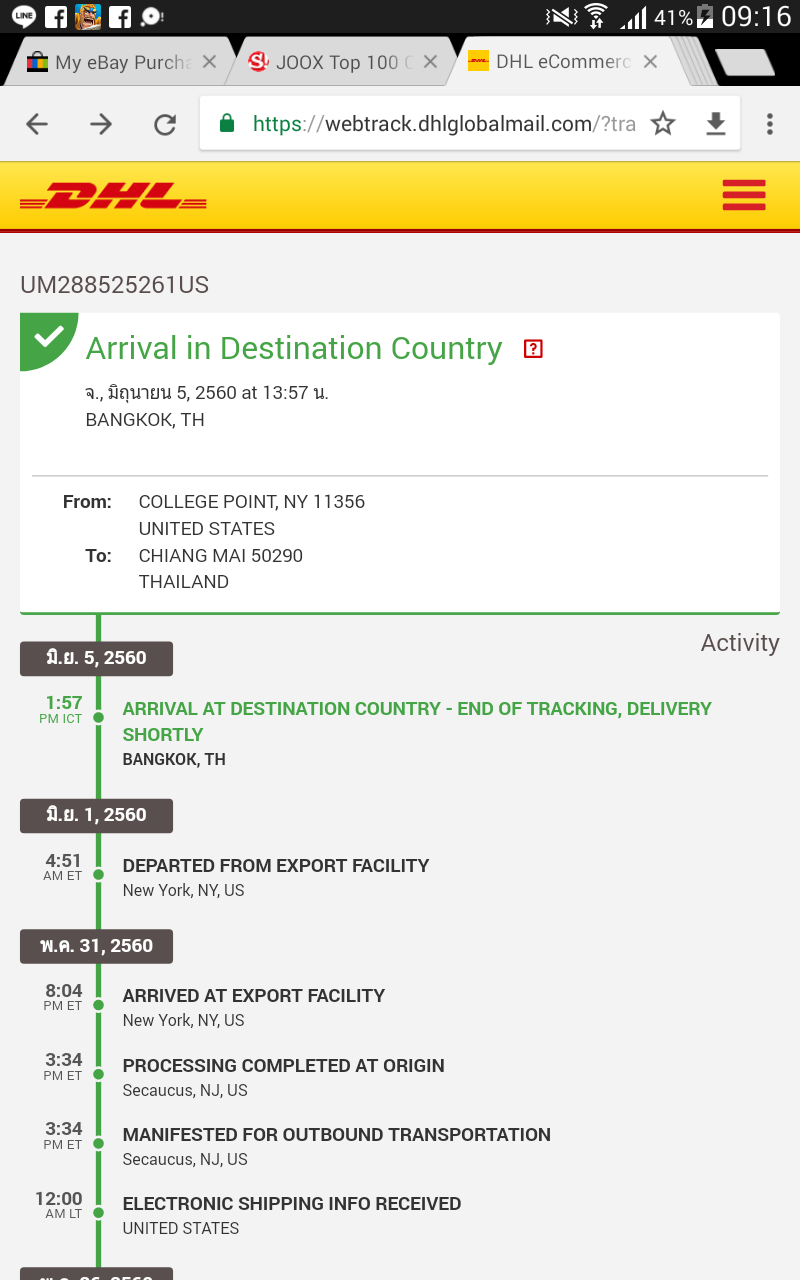800x1280 pixels.
Task: Close the My eBay Purchase tab
Action: coord(209,62)
